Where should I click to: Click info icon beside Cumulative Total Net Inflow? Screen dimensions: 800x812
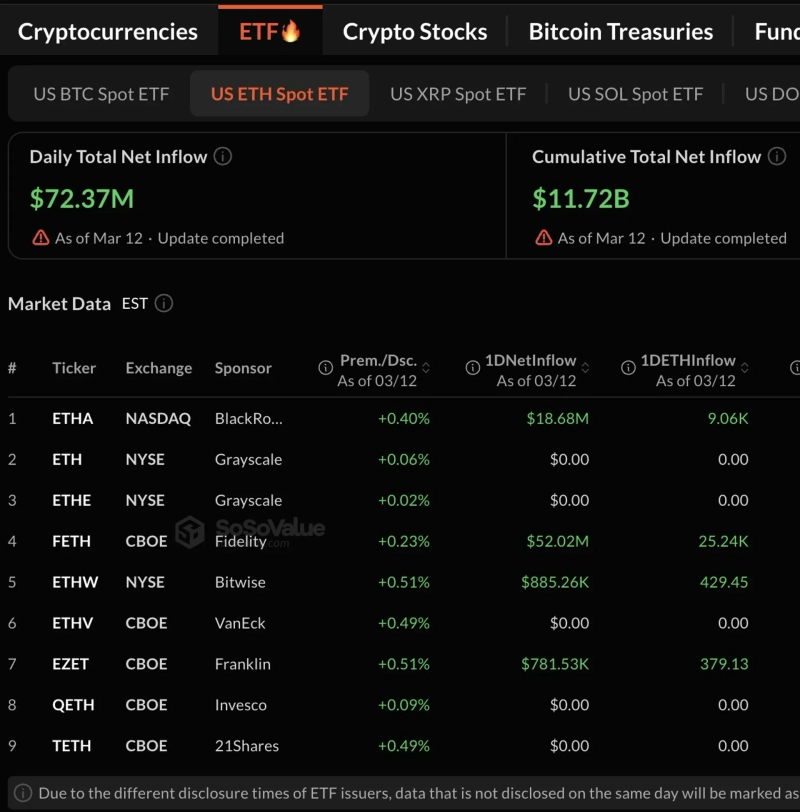tap(777, 157)
